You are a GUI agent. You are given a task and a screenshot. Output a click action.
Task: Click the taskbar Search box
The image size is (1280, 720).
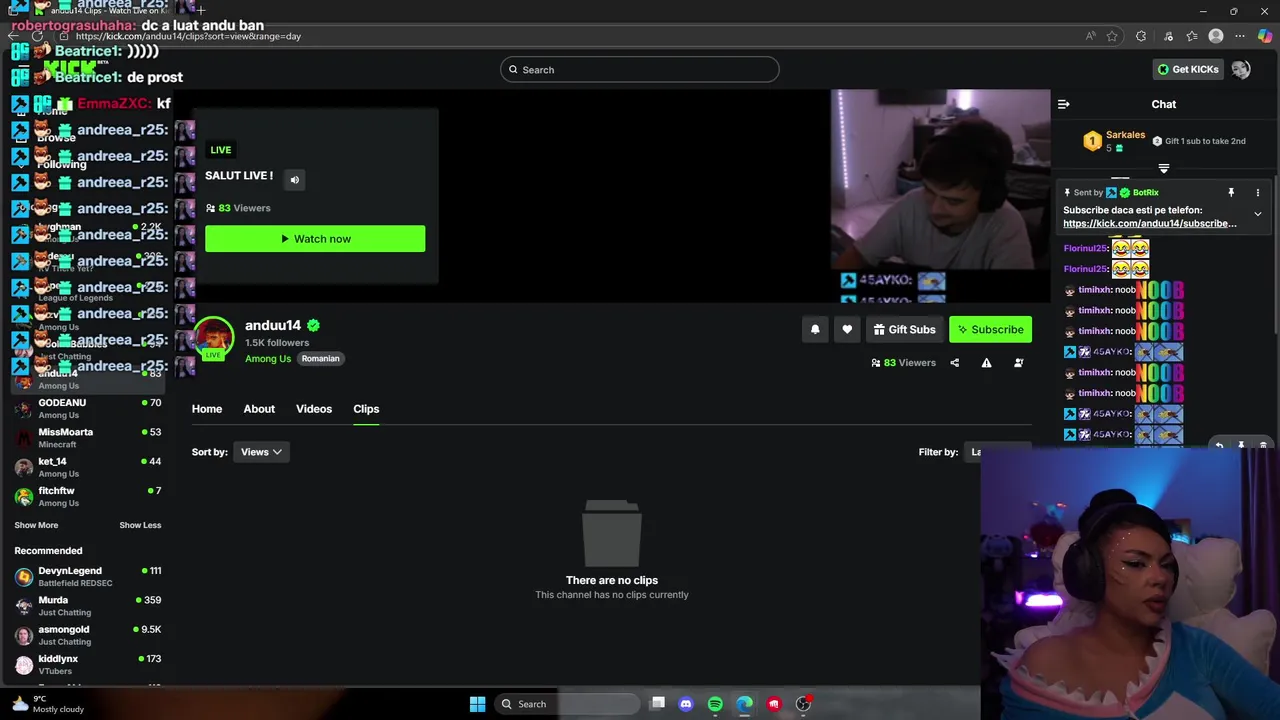567,704
